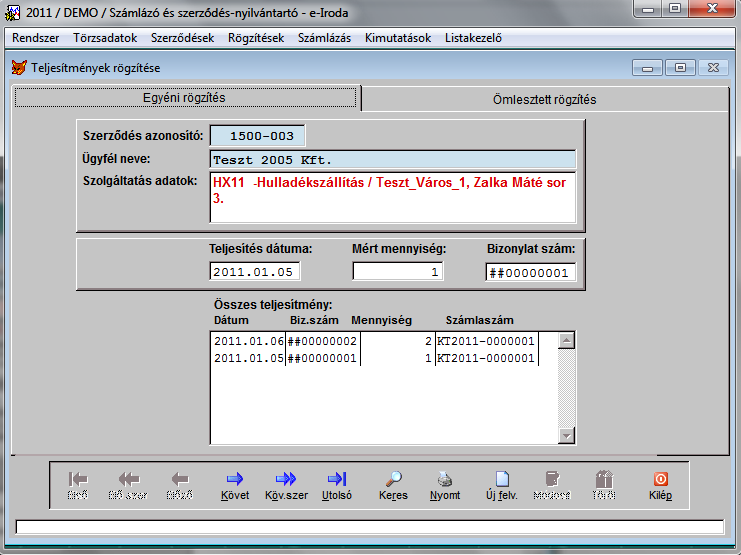
Task: Expand the Kimutatások menu
Action: [398, 38]
